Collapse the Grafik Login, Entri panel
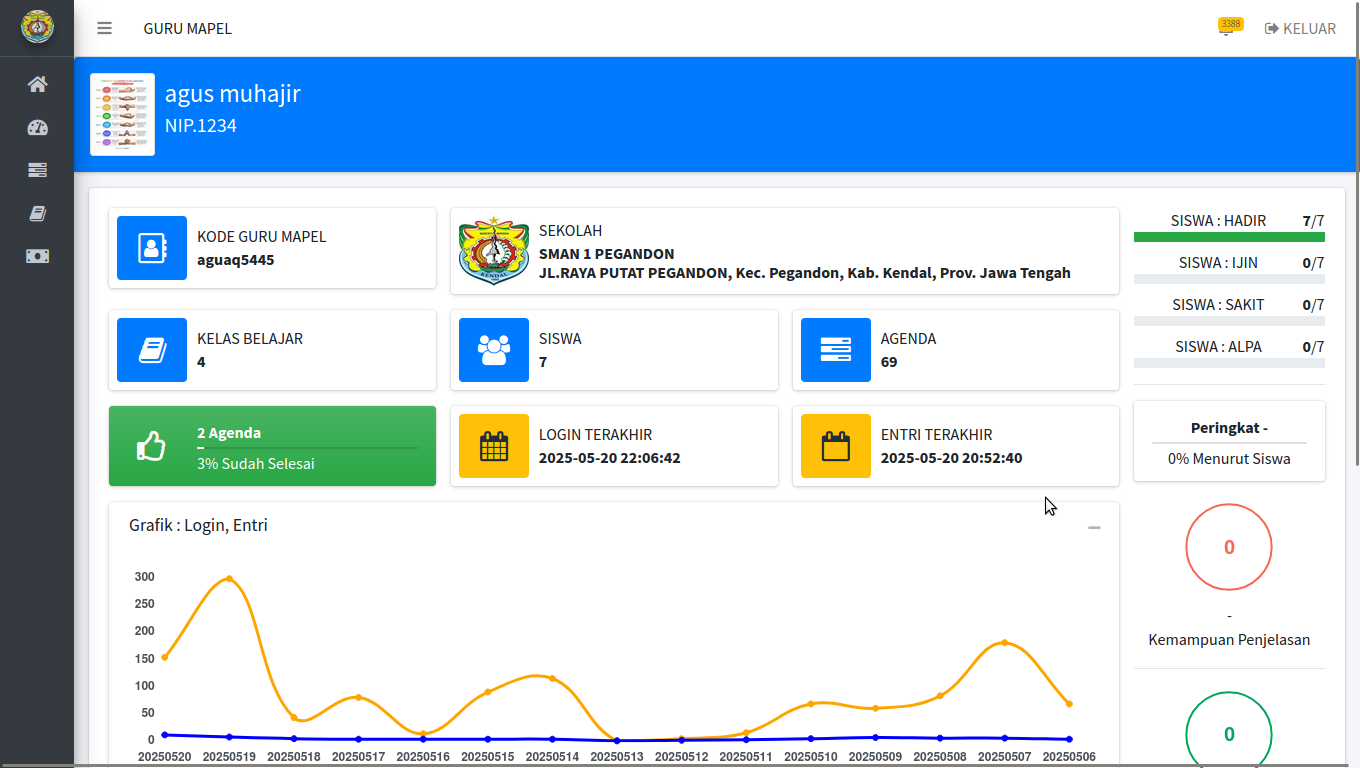The height and width of the screenshot is (768, 1360). pos(1094,527)
